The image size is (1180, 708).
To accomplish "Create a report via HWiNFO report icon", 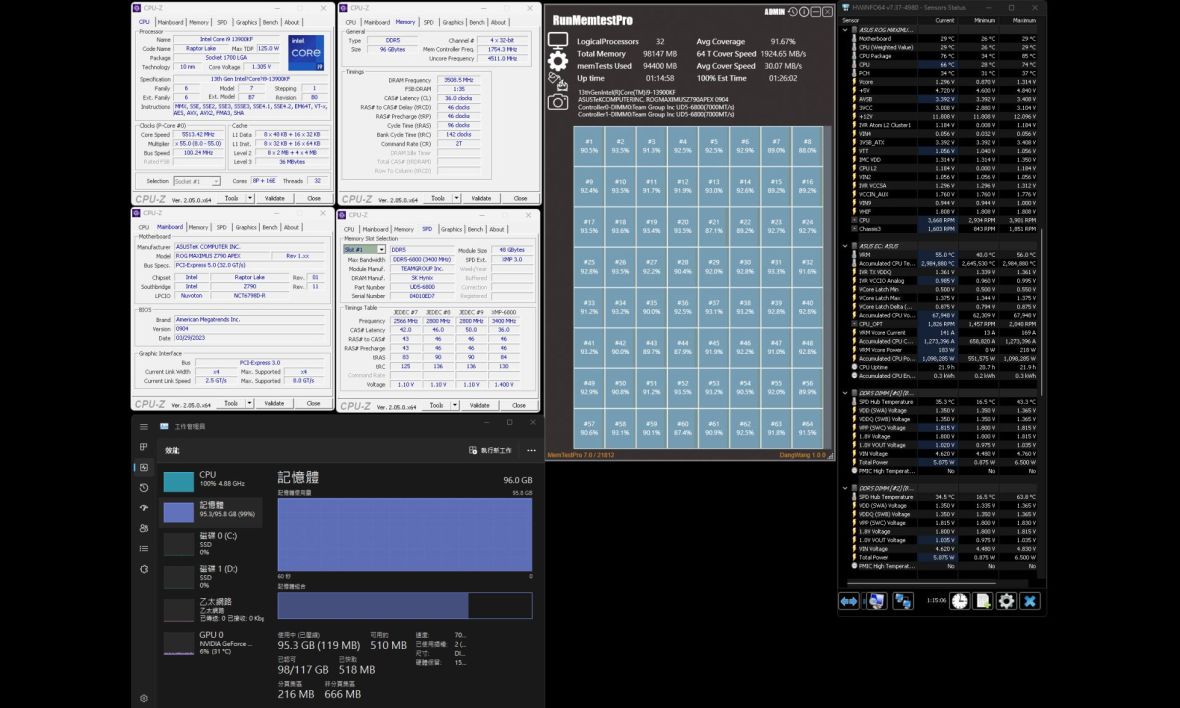I will pyautogui.click(x=983, y=601).
